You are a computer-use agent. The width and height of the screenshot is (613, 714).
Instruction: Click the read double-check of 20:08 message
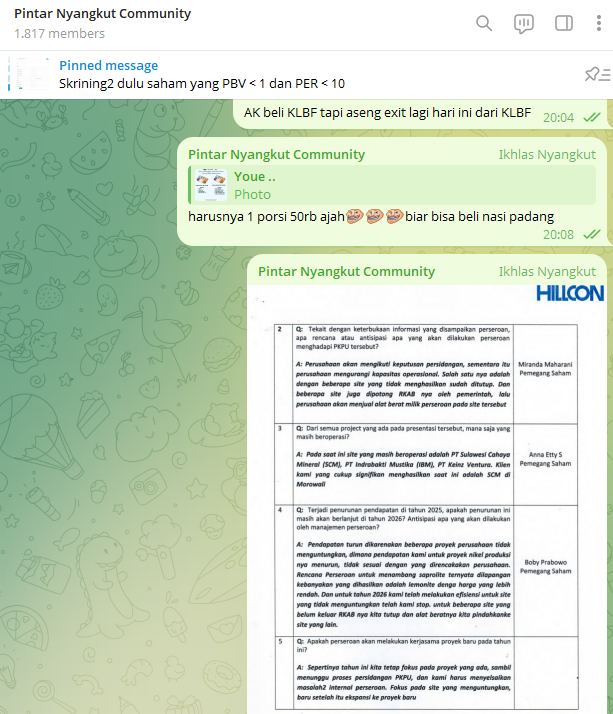592,234
